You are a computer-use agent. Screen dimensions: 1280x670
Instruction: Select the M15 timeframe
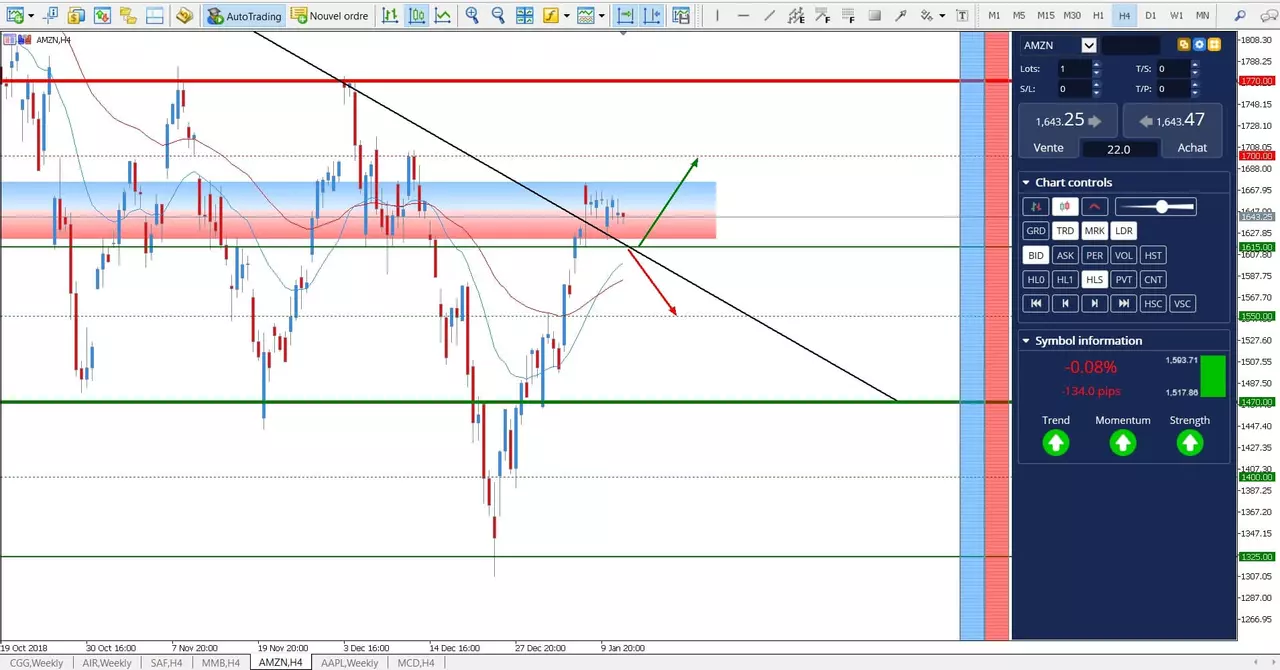pyautogui.click(x=1046, y=16)
